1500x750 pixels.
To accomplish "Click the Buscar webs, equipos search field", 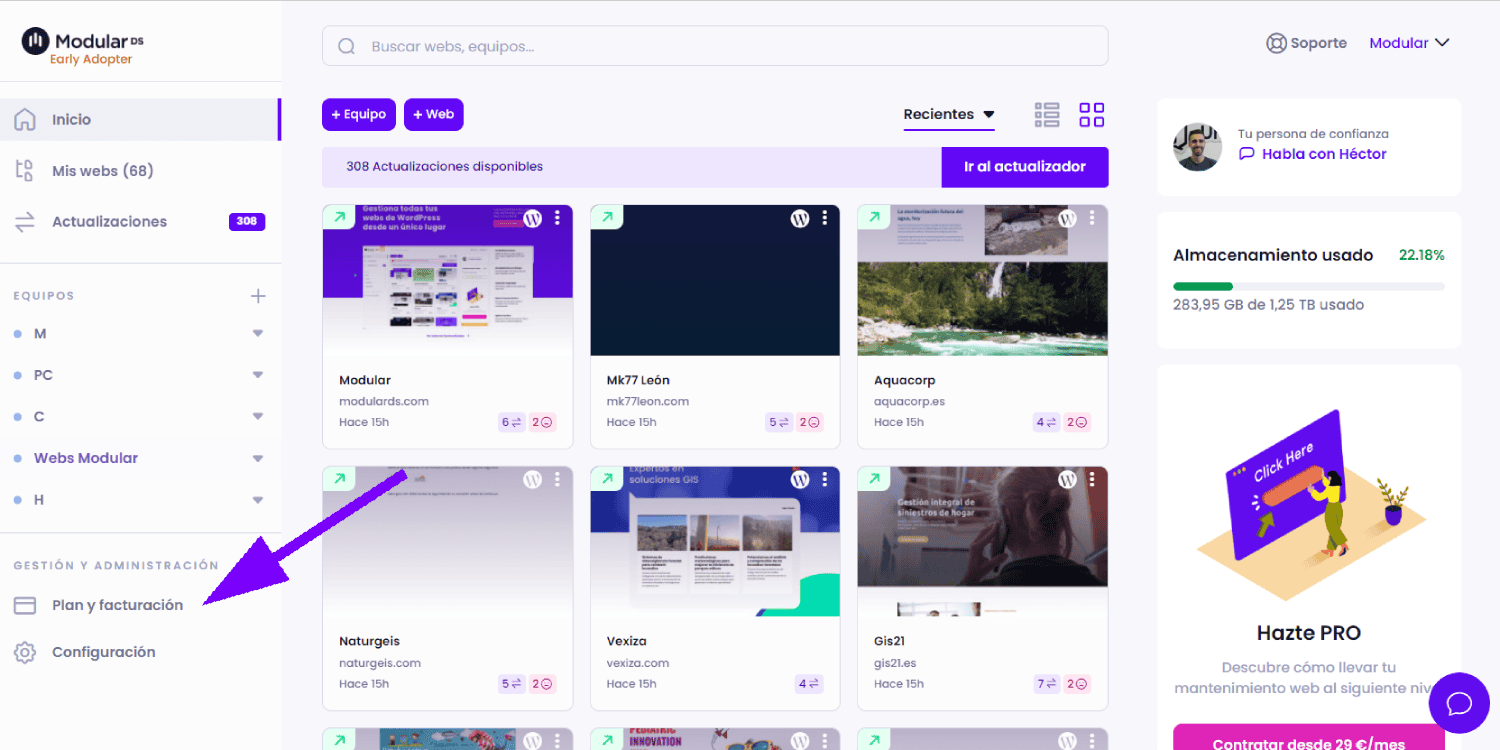I will [715, 46].
